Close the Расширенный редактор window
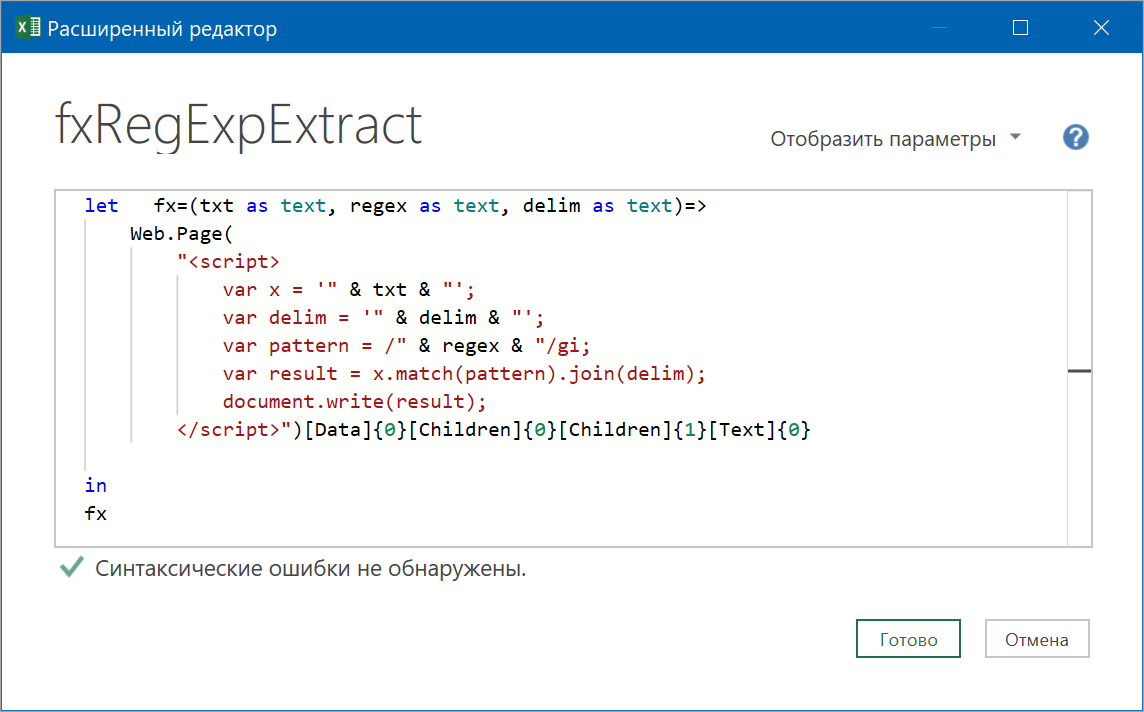The width and height of the screenshot is (1144, 712). (x=1101, y=28)
